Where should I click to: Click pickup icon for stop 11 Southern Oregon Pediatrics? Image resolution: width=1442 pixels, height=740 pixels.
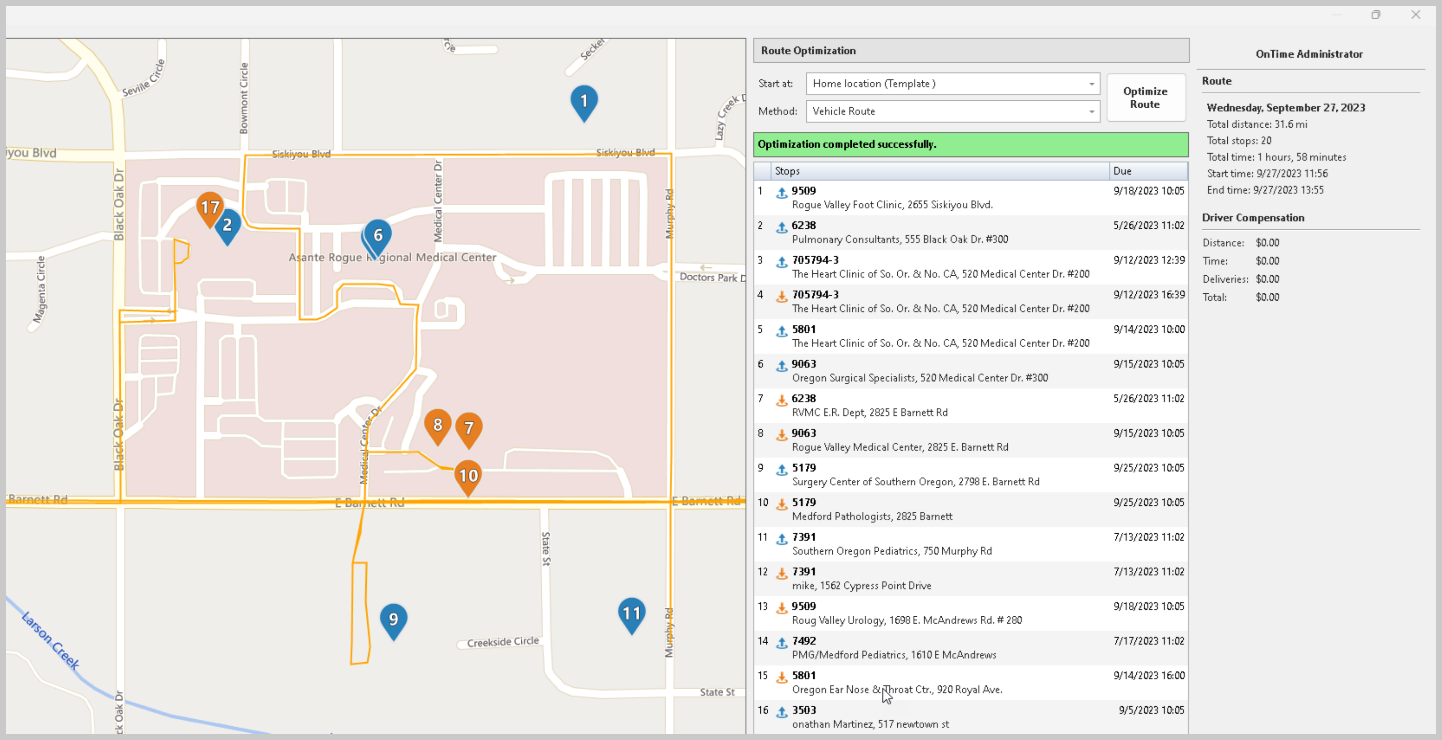coord(782,539)
